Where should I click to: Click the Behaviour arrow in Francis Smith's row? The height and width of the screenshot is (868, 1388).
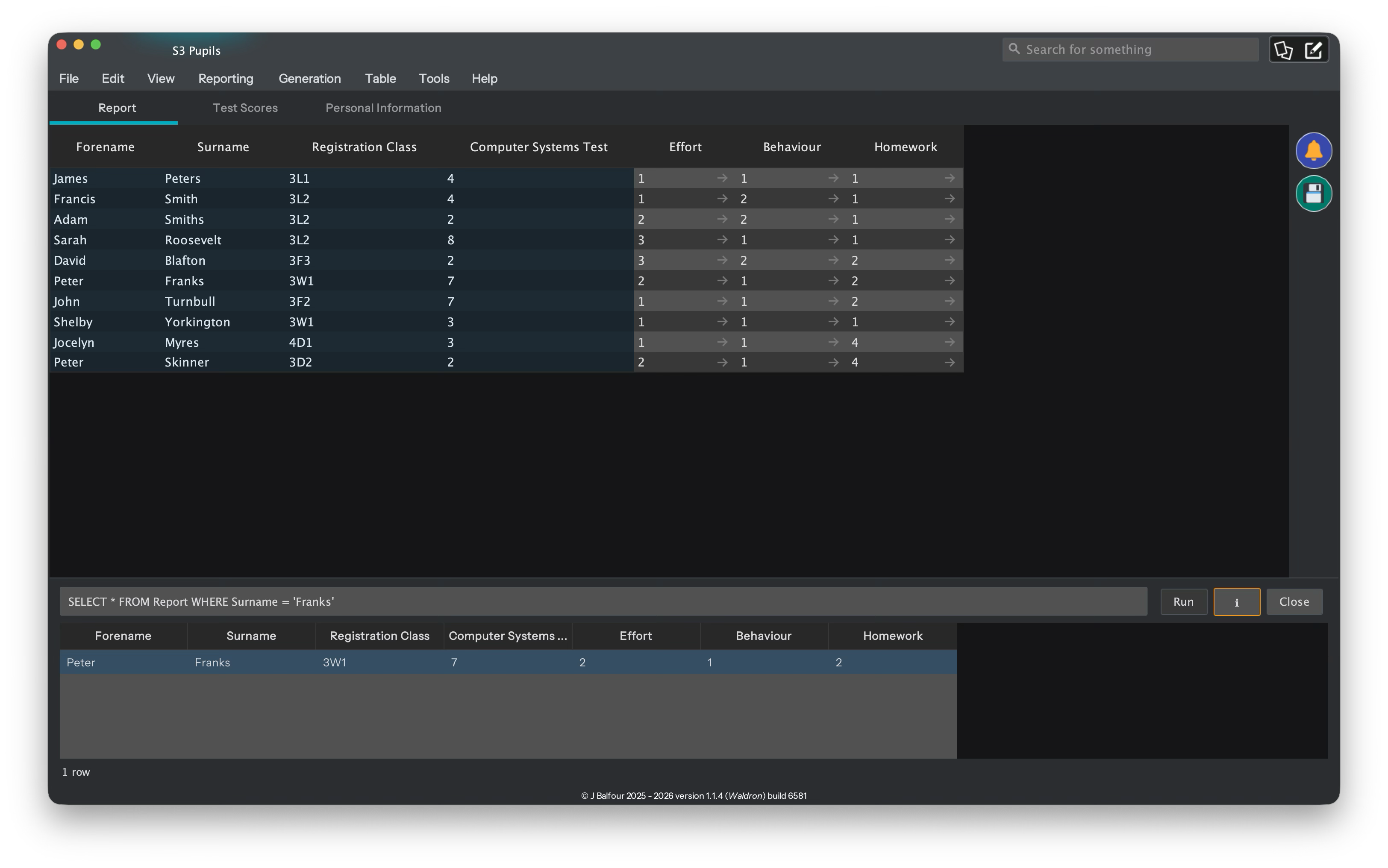pos(833,199)
